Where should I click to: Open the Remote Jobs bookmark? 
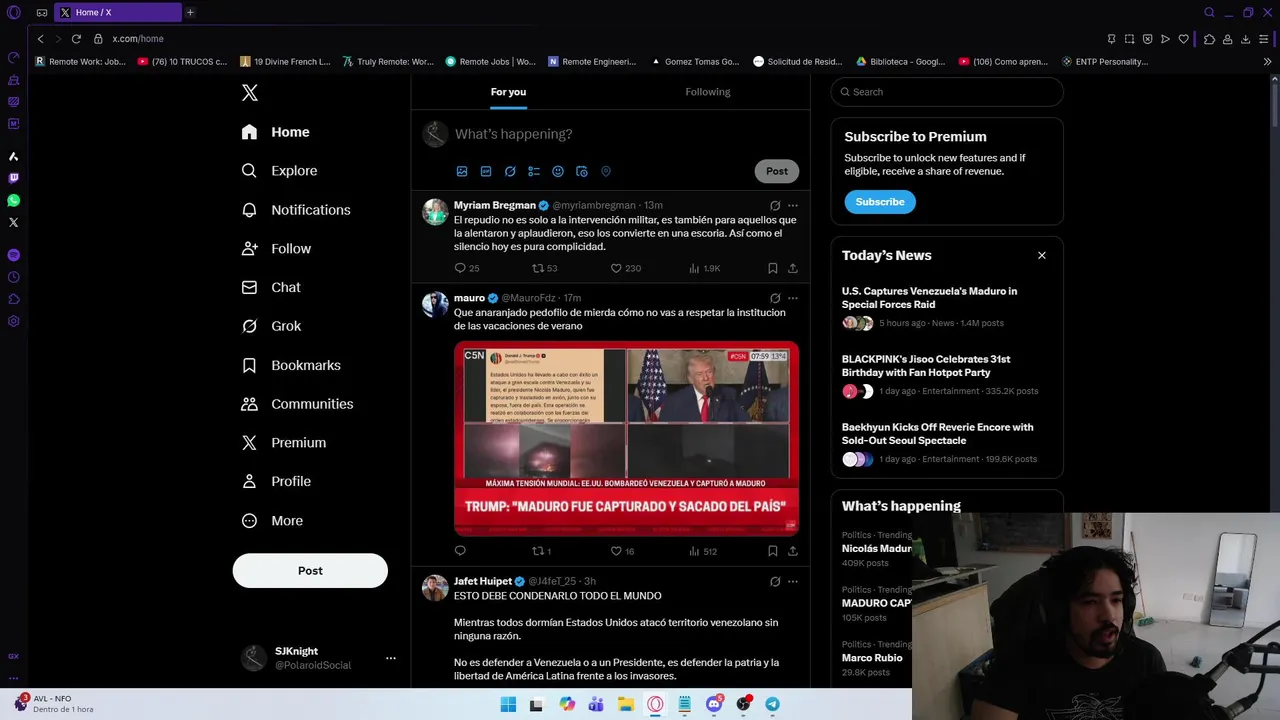pos(491,62)
